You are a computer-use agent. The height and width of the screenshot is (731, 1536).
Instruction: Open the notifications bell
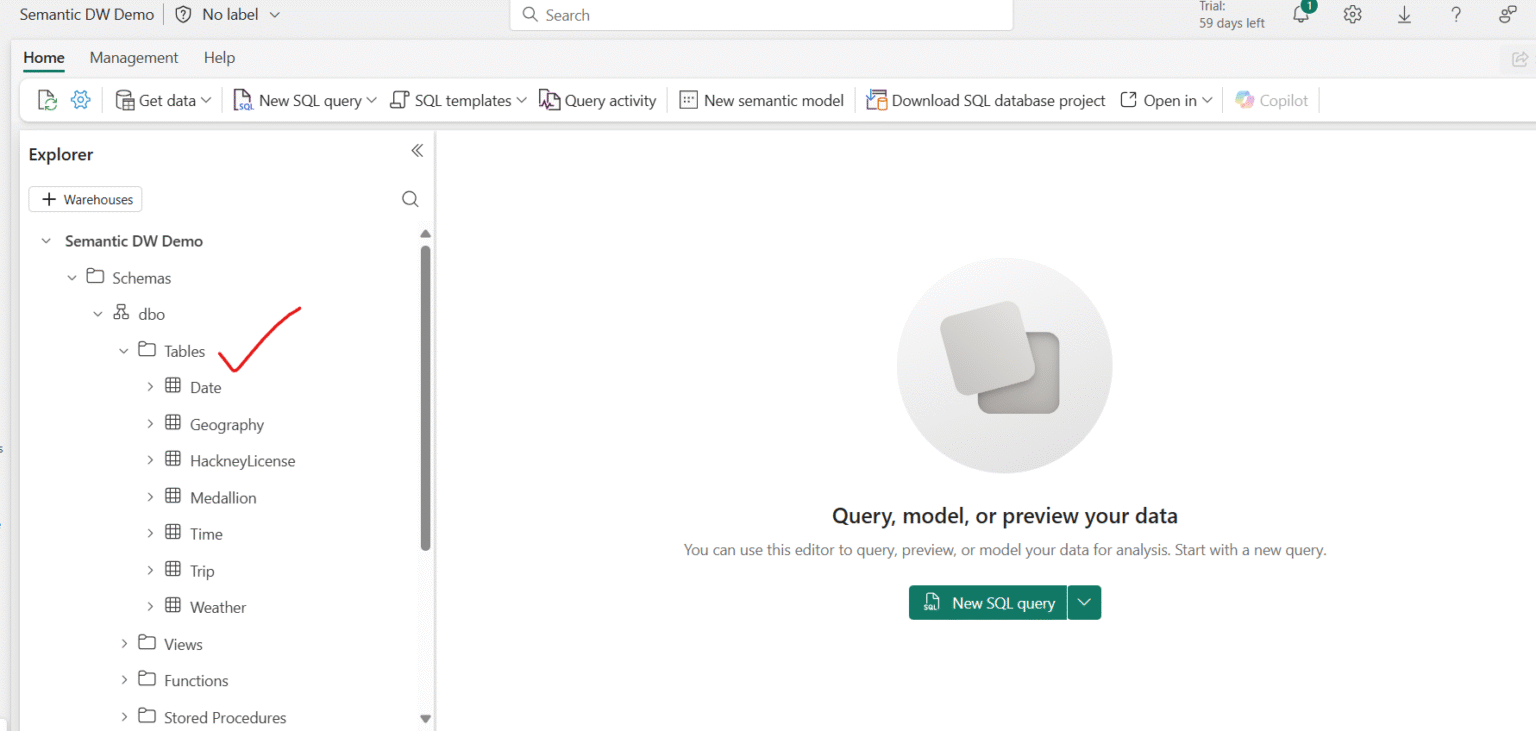(x=1301, y=15)
